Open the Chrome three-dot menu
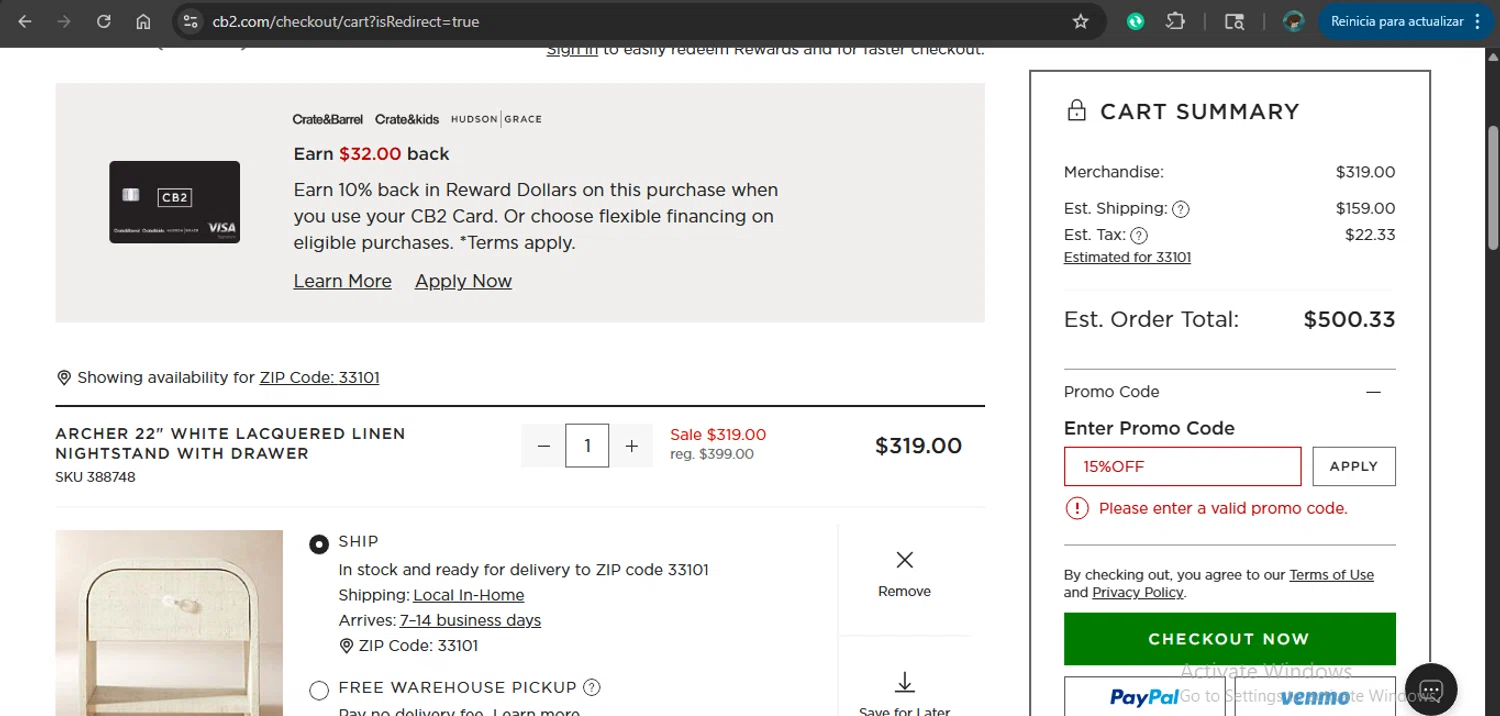Image resolution: width=1500 pixels, height=716 pixels. pos(1478,21)
